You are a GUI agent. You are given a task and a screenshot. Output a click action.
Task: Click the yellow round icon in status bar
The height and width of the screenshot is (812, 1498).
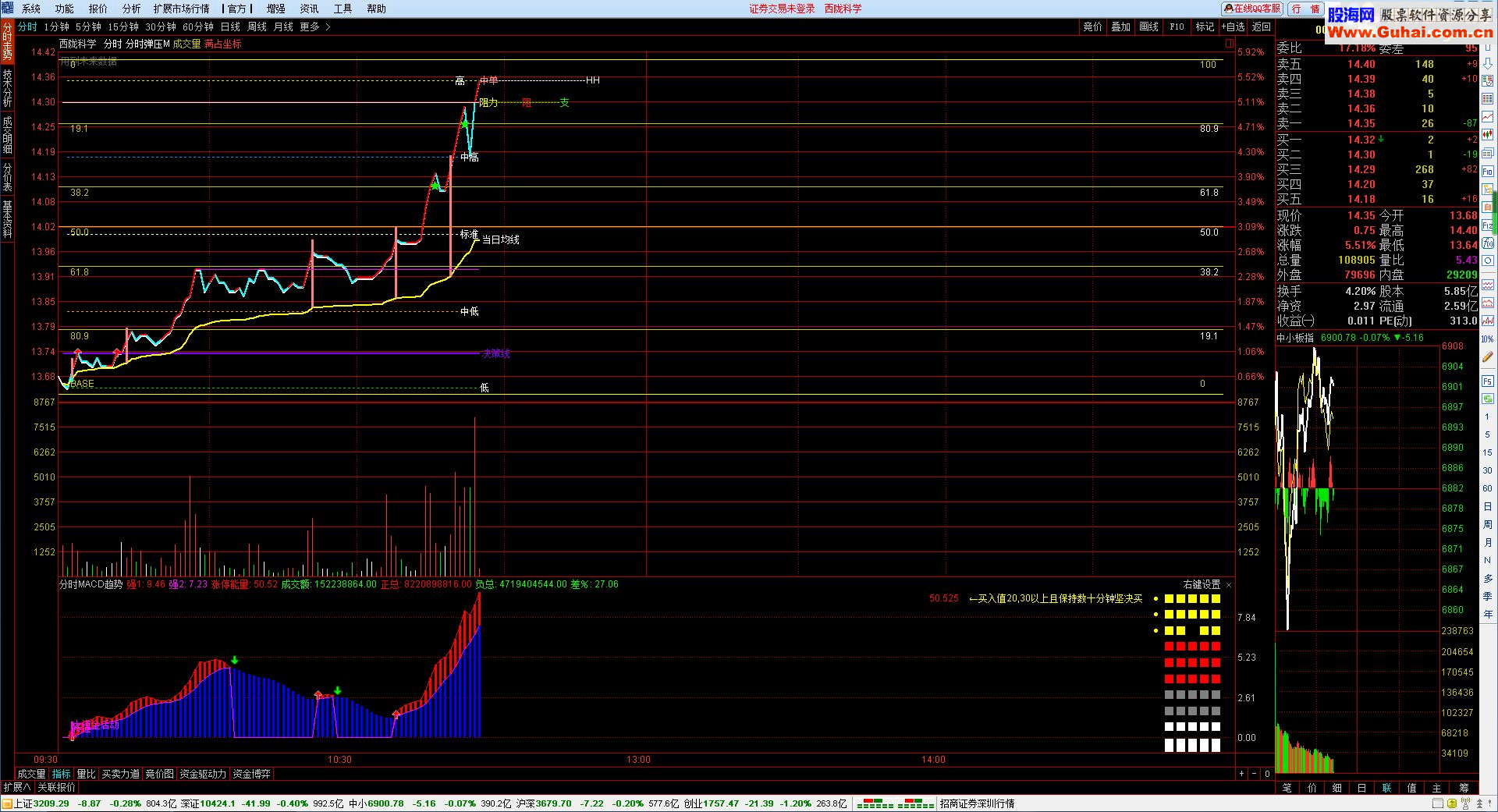coord(1452,803)
